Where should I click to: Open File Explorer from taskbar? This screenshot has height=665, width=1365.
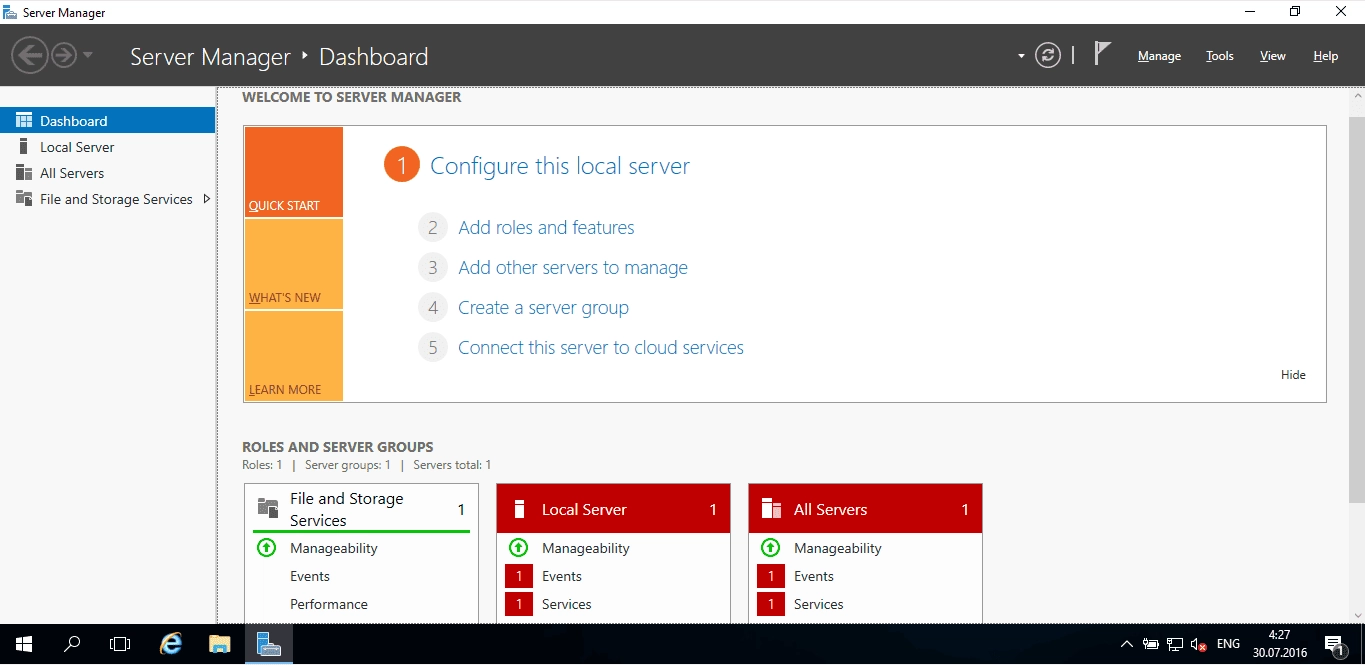pyautogui.click(x=220, y=644)
